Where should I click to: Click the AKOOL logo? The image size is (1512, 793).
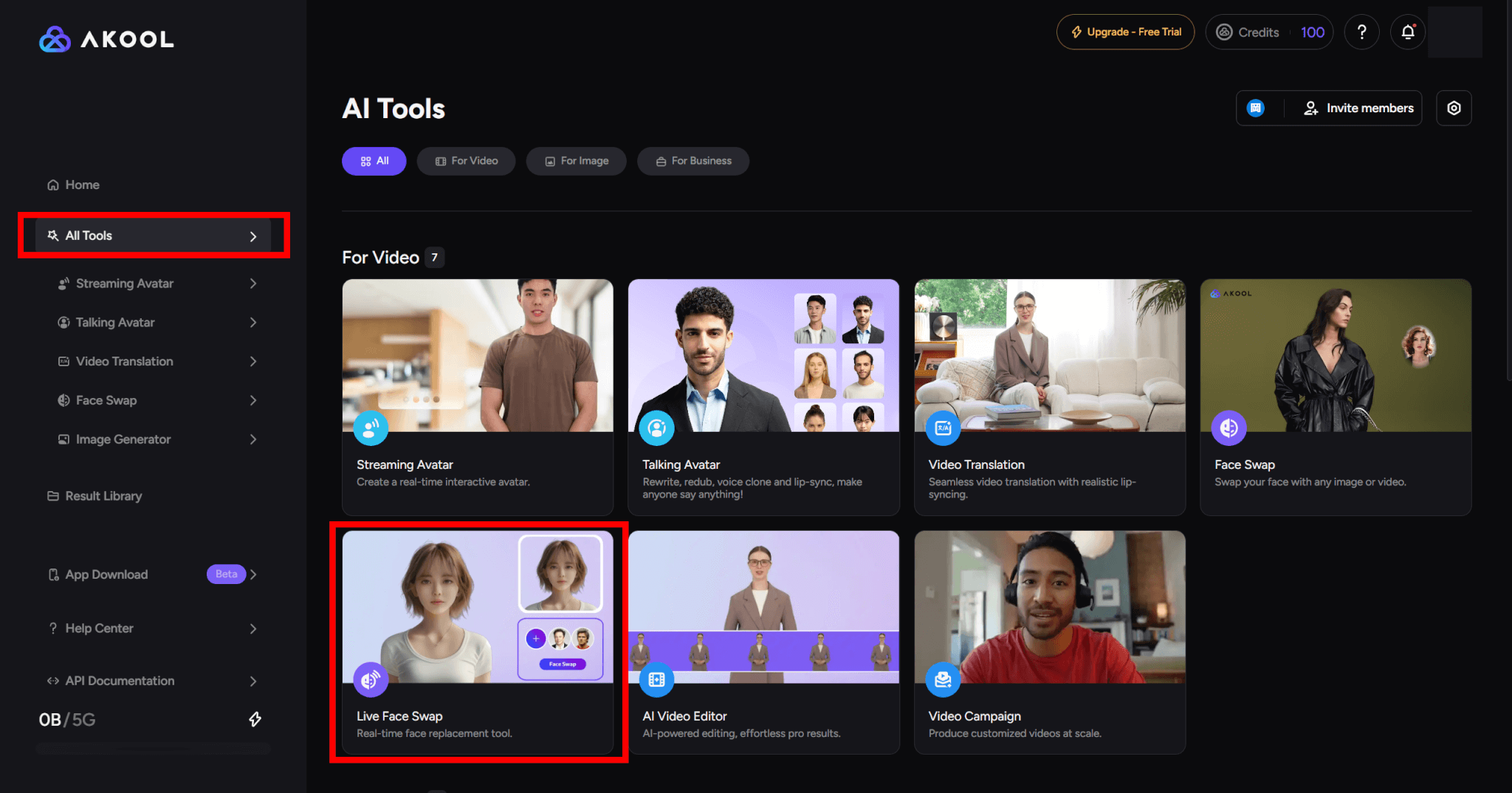tap(107, 39)
